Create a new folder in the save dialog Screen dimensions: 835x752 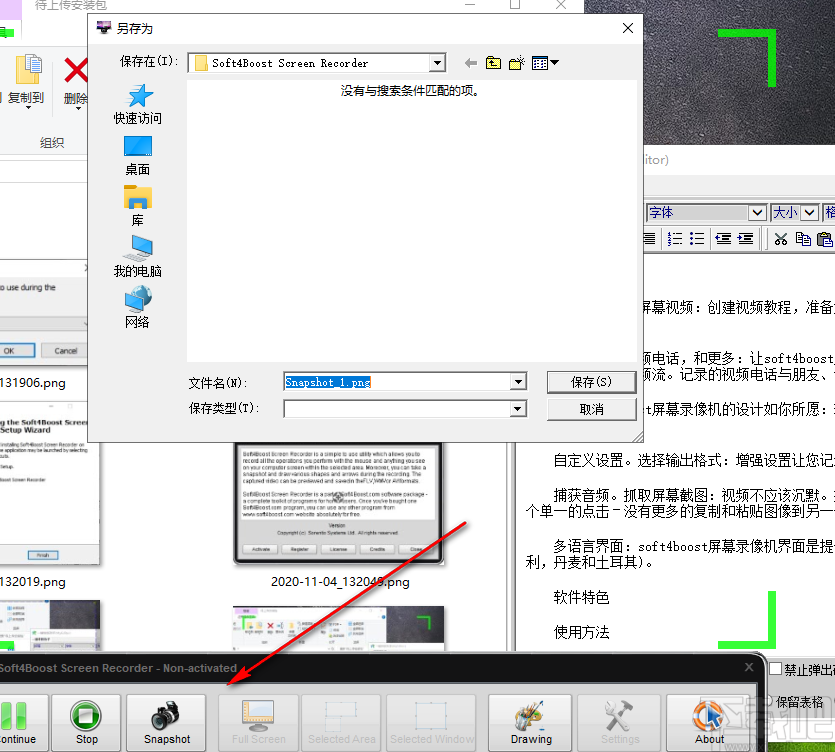coord(517,62)
